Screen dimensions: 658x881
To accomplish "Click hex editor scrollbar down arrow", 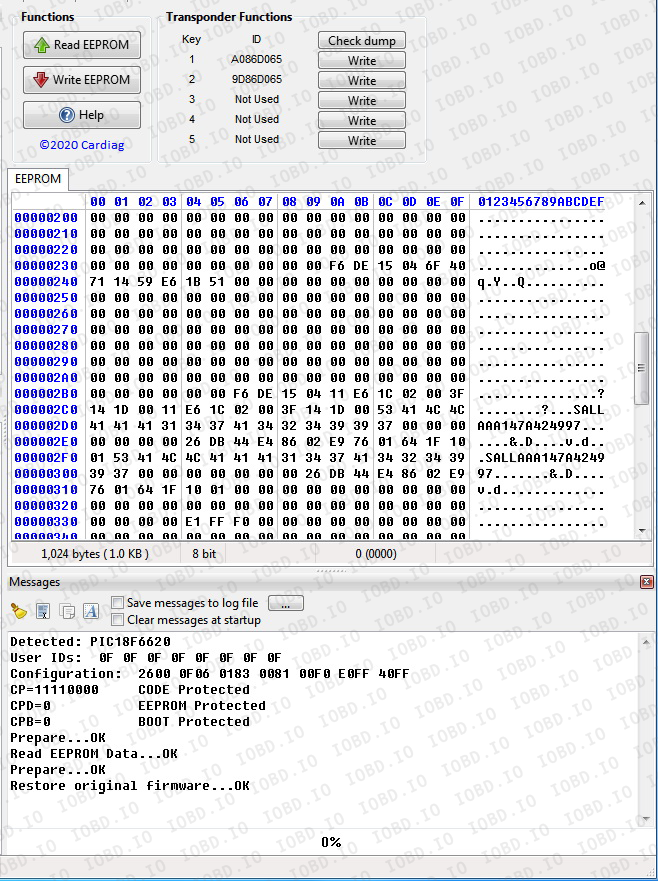I will point(642,530).
